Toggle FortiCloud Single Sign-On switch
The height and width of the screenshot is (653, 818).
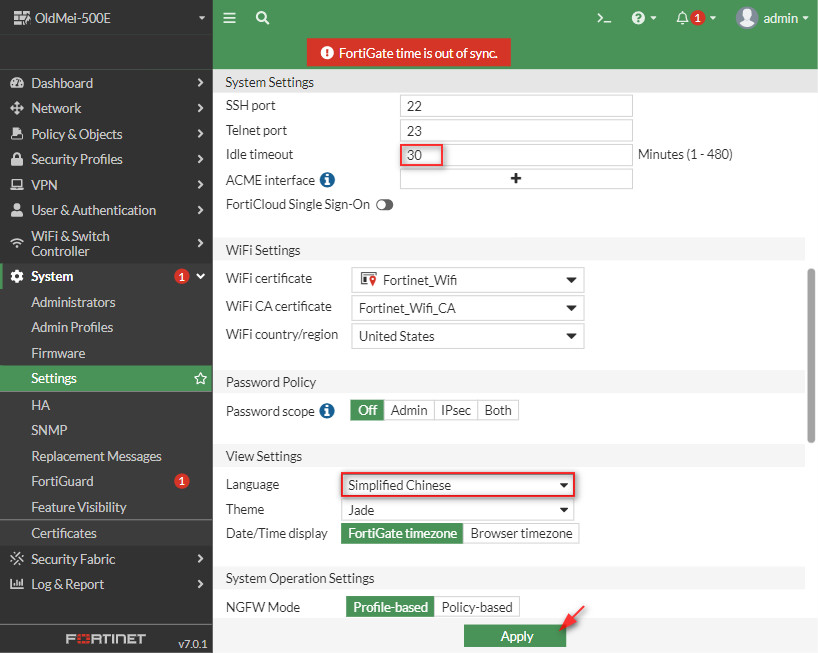(384, 205)
